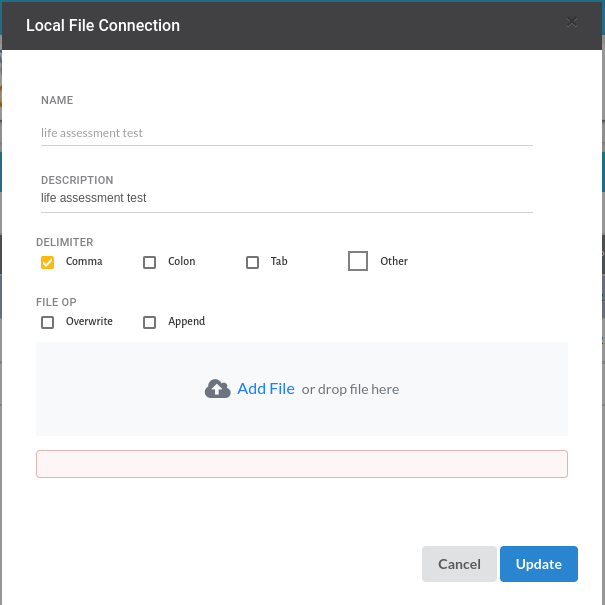Click the Local File Connection title
The width and height of the screenshot is (605, 605).
tap(103, 25)
